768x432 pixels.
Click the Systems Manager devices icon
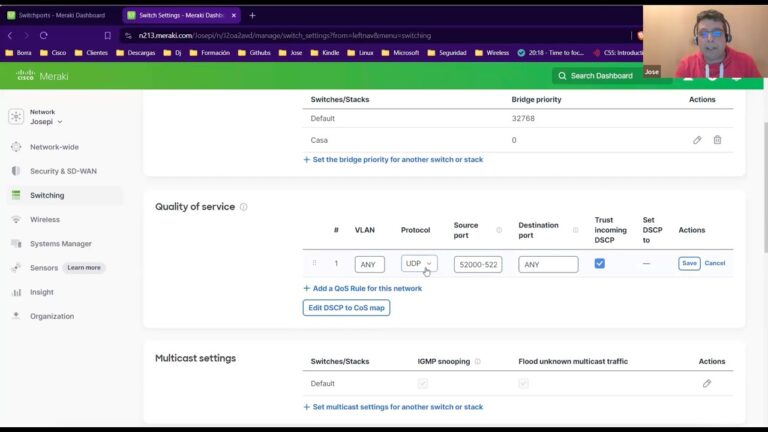pyautogui.click(x=16, y=243)
